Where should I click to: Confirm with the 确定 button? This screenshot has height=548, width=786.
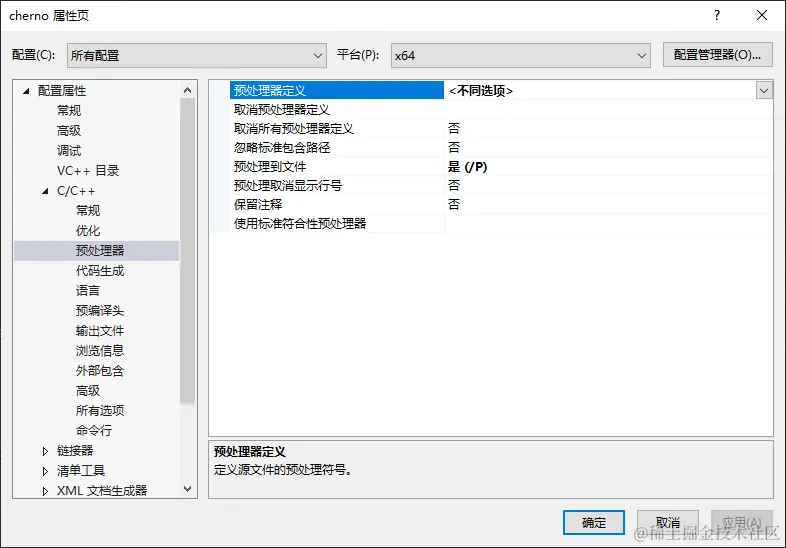[x=594, y=523]
